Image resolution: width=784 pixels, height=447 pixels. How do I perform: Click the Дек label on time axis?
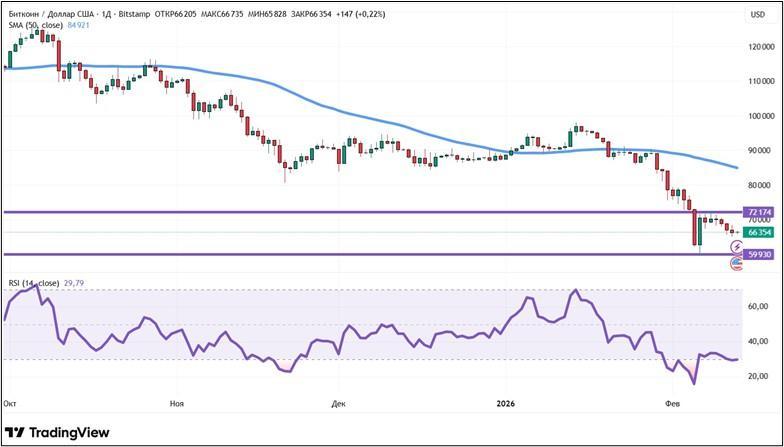click(338, 402)
